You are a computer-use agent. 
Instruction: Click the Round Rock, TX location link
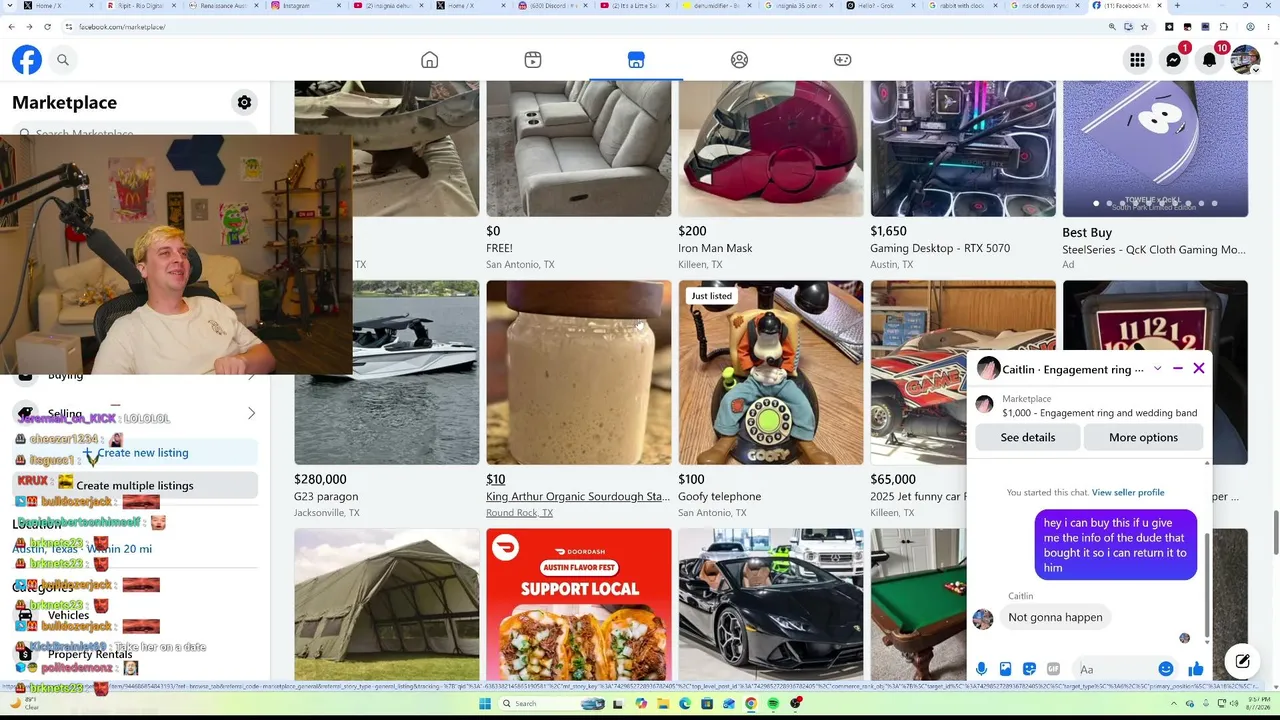pyautogui.click(x=519, y=513)
